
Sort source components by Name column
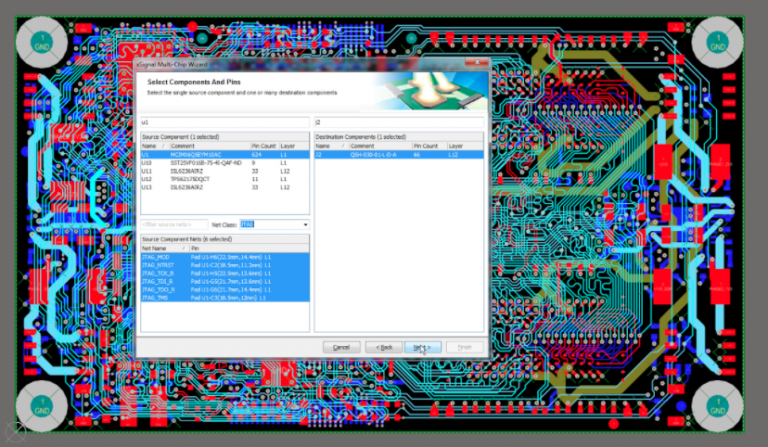pyautogui.click(x=151, y=146)
